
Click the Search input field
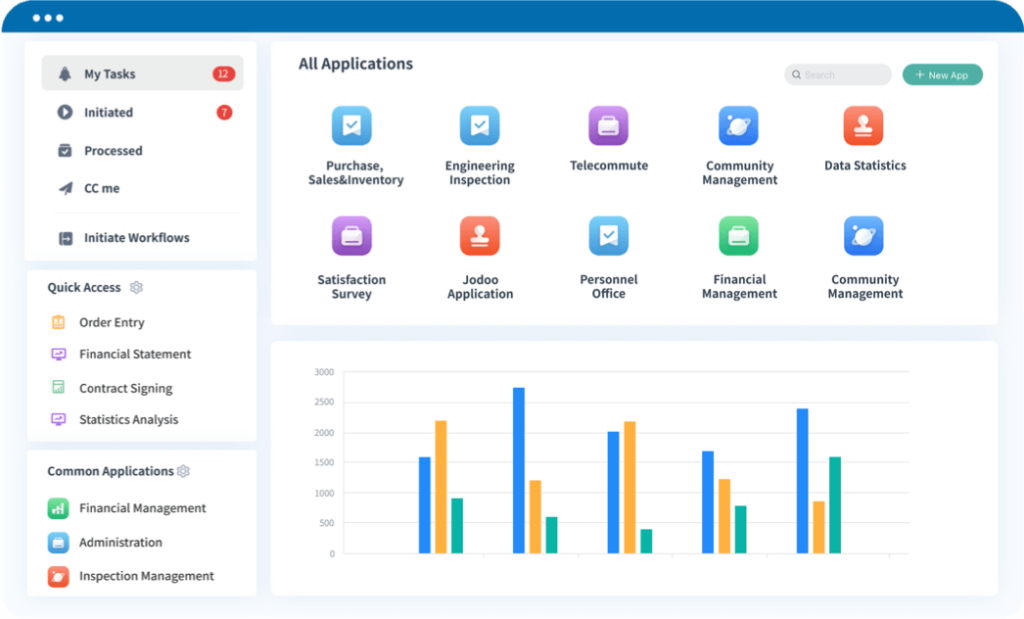(x=837, y=74)
